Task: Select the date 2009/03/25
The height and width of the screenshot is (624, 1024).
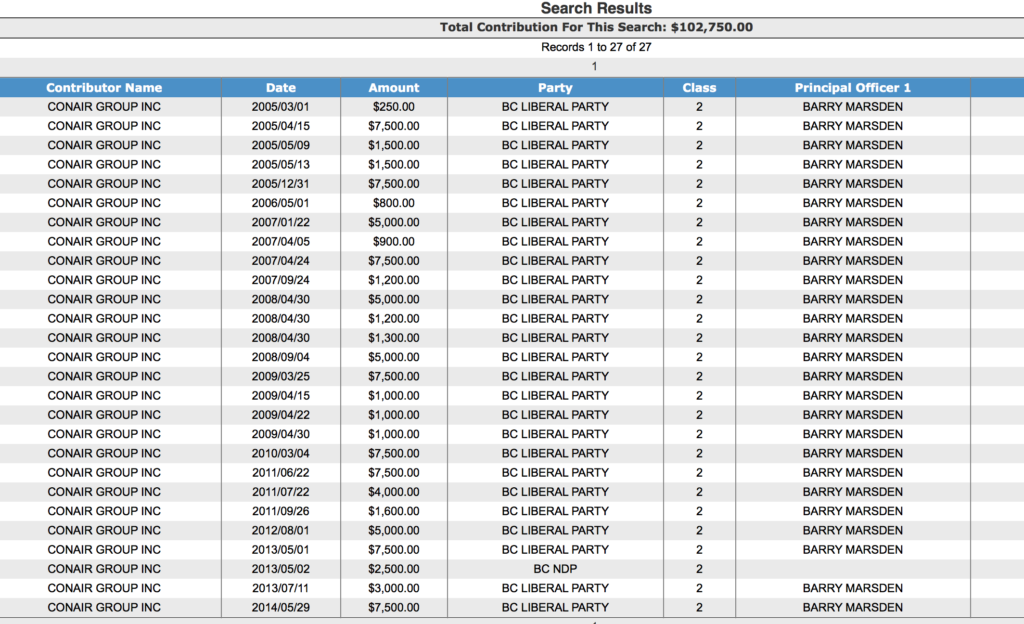Action: coord(281,377)
